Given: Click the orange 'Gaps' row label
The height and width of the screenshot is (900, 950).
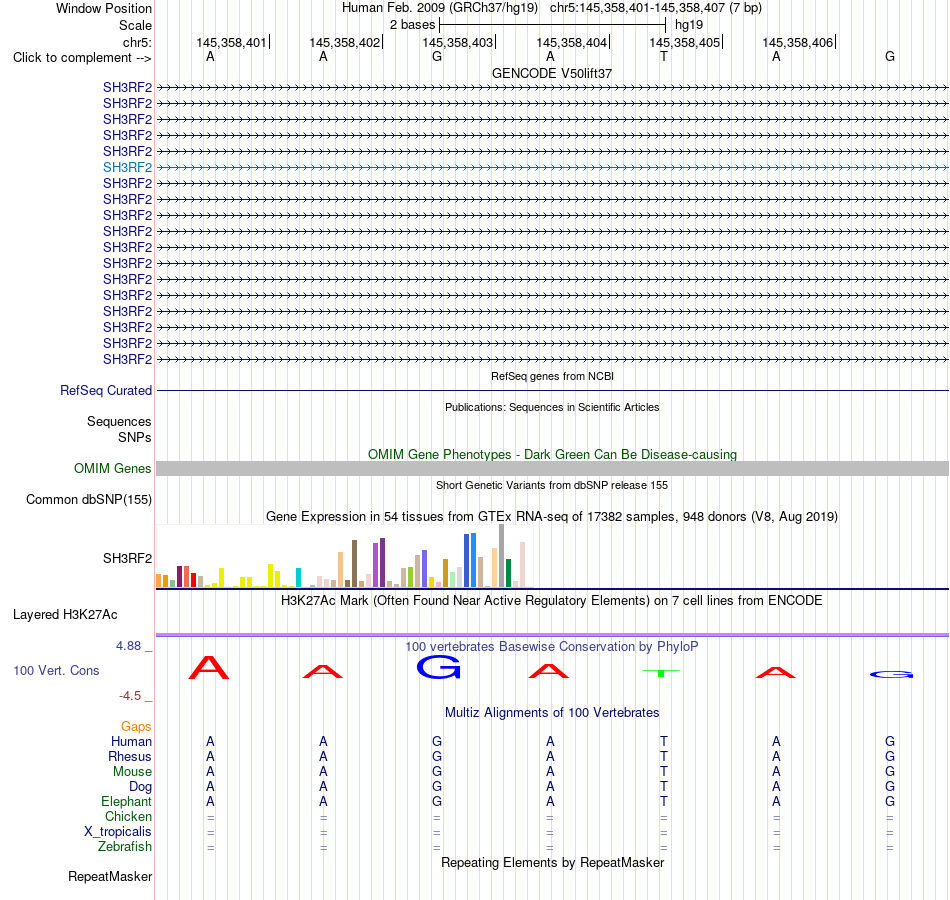Looking at the screenshot, I should (136, 726).
